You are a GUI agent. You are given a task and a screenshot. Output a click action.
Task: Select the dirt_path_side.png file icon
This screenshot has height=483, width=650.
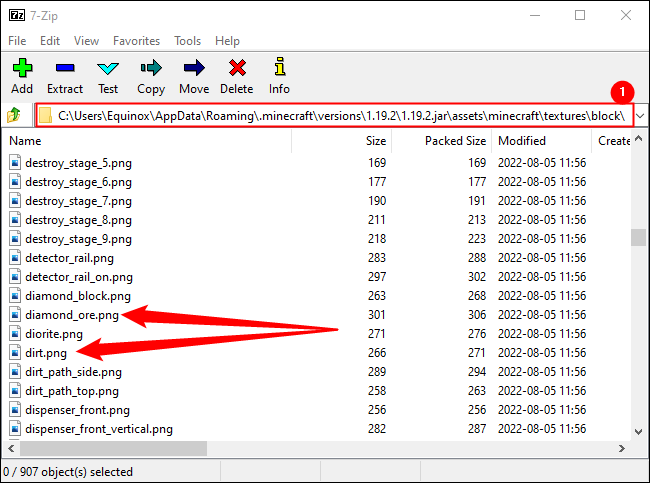15,372
